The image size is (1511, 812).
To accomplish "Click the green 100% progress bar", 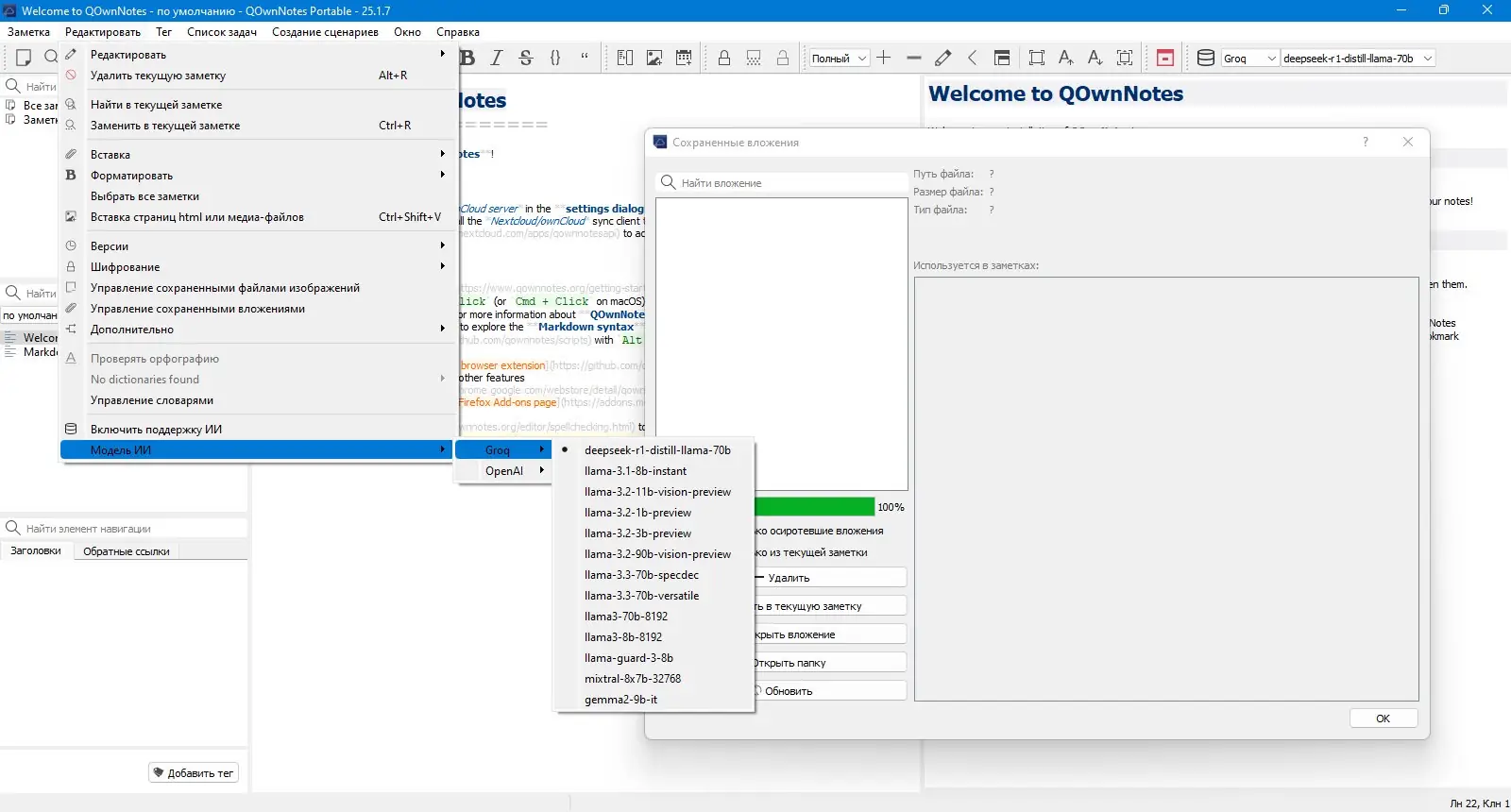I will point(814,507).
